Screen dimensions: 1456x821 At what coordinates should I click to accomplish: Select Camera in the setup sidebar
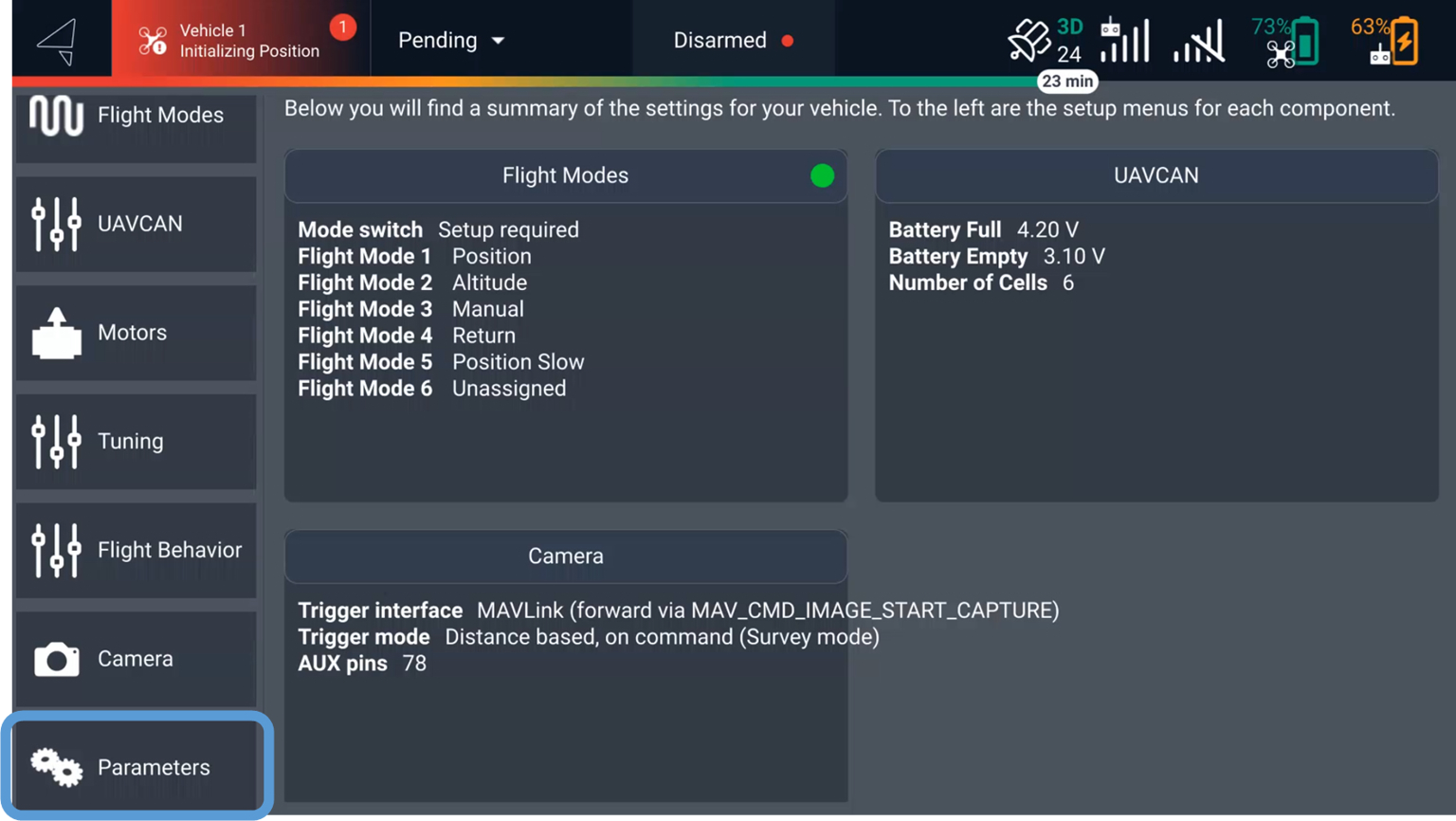[136, 659]
